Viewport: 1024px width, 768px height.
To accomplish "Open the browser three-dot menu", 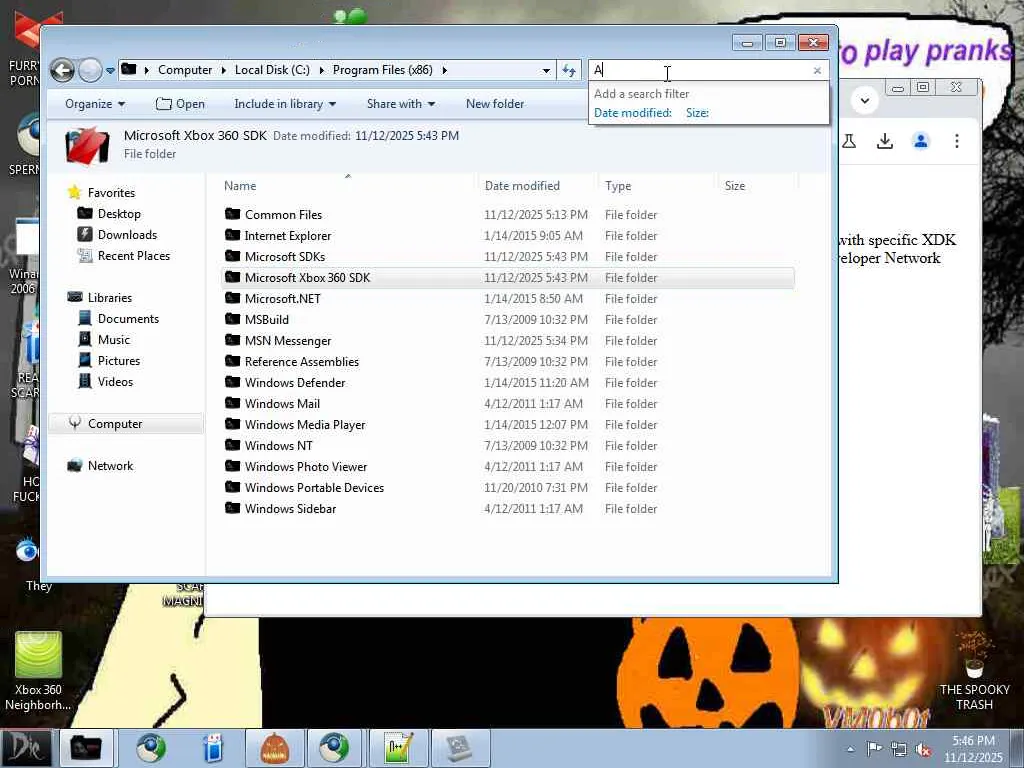I will [957, 141].
